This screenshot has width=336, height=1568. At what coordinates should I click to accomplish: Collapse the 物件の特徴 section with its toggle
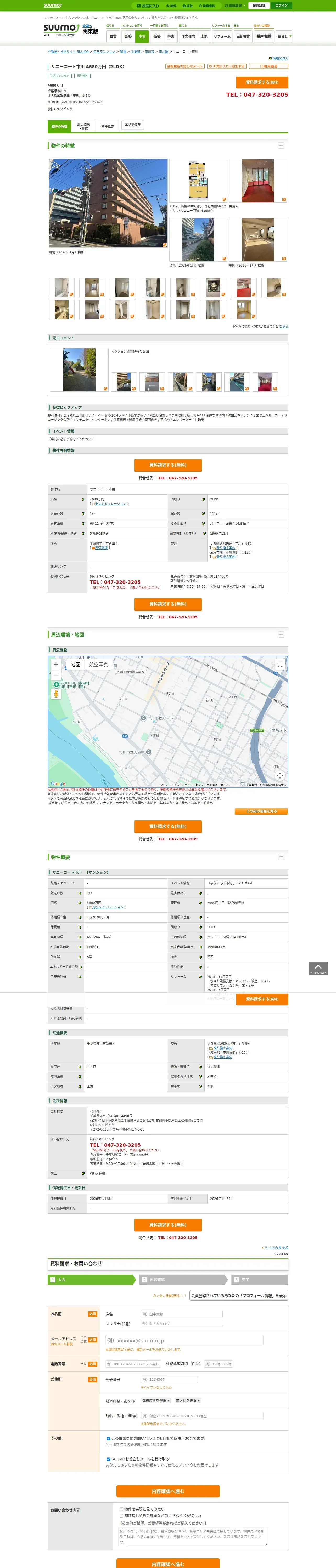[281, 146]
